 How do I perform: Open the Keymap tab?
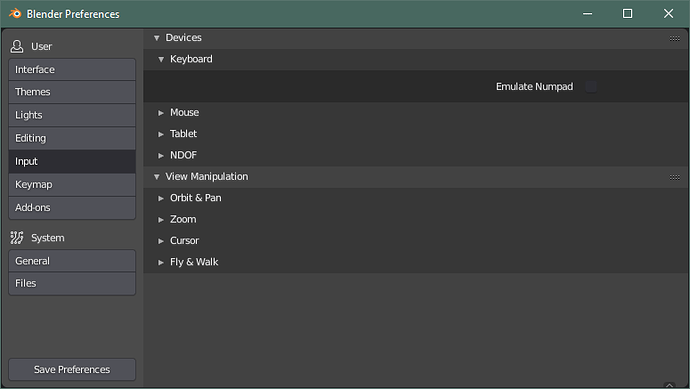coord(72,185)
